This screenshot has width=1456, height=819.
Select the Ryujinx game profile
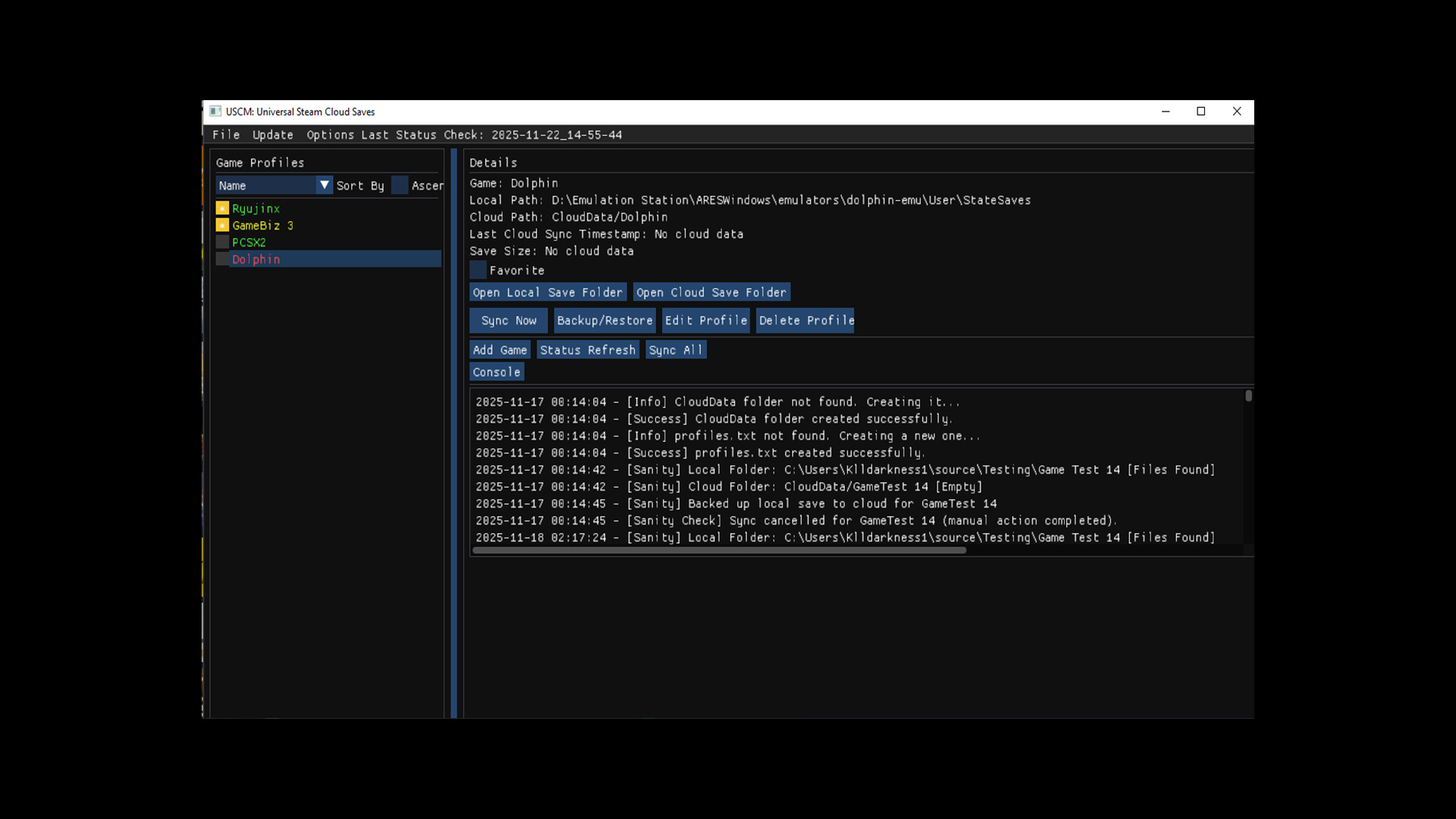[256, 209]
